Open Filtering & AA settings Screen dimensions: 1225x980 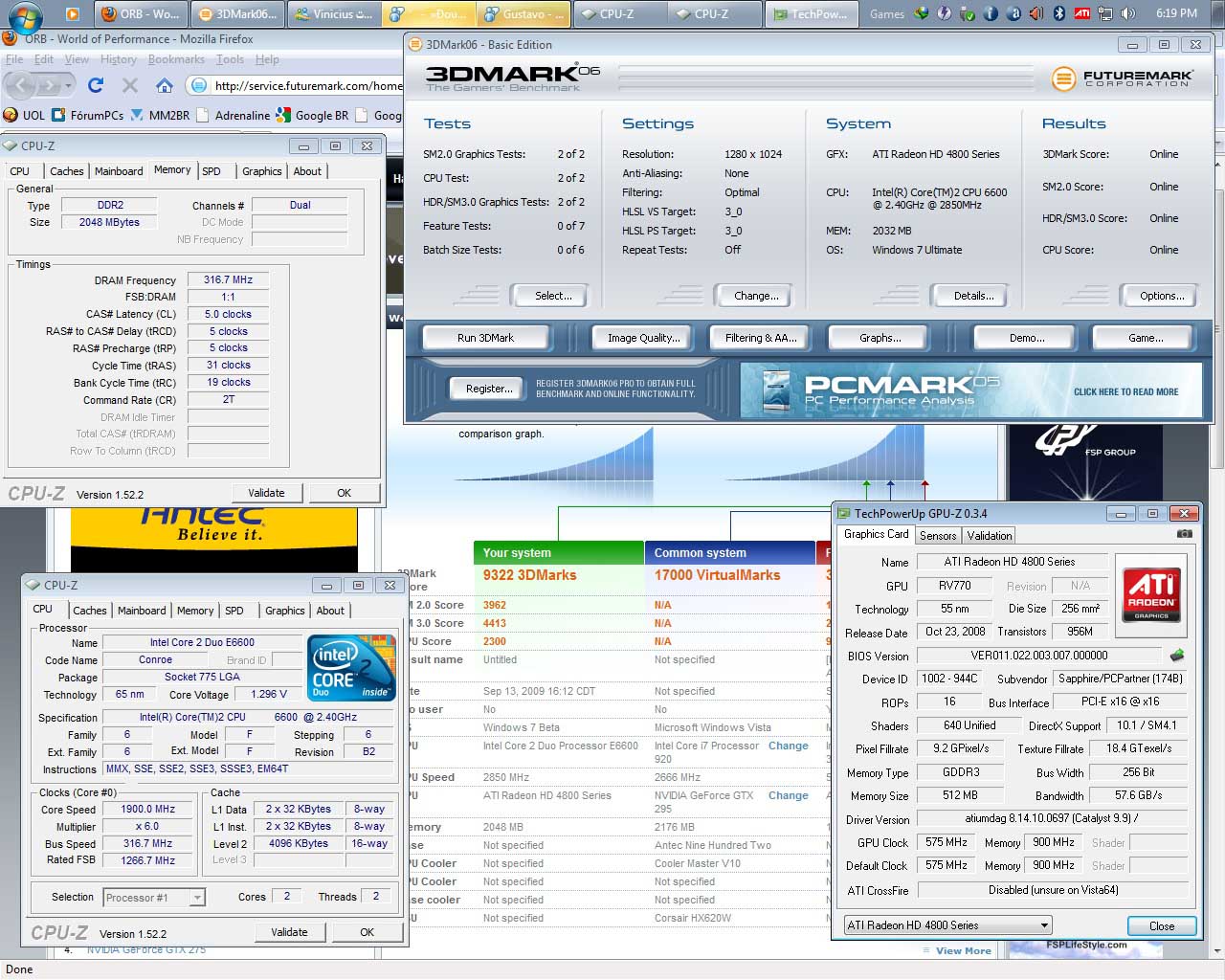pyautogui.click(x=761, y=338)
